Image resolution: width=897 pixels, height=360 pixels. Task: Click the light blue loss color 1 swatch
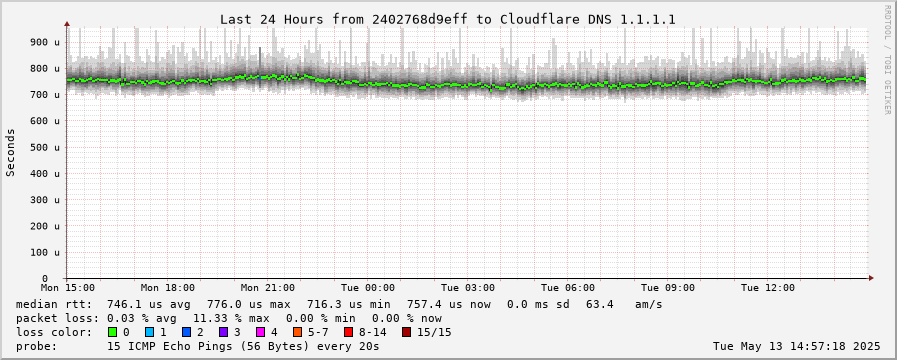pyautogui.click(x=149, y=332)
